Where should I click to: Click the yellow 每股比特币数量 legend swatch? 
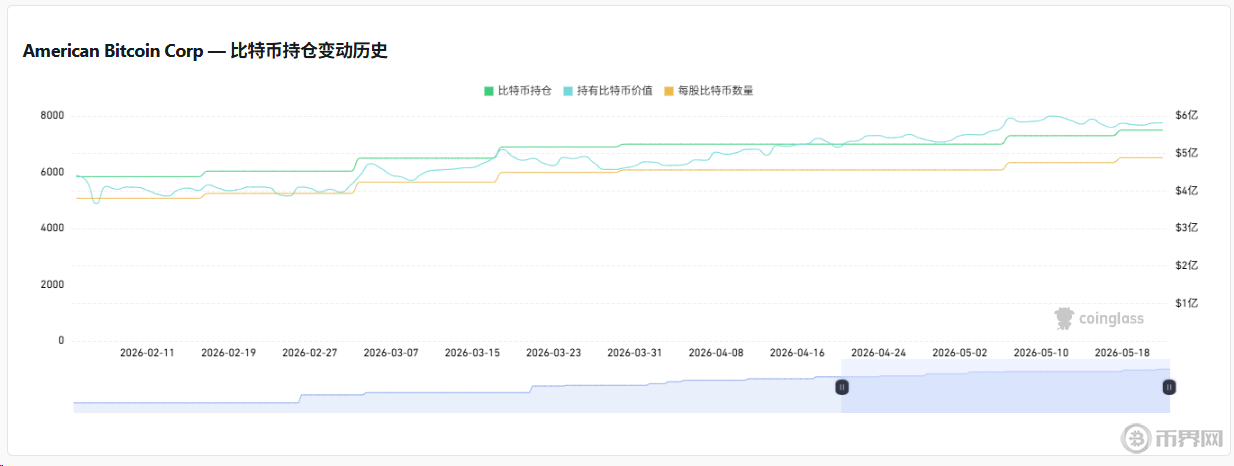tap(669, 91)
